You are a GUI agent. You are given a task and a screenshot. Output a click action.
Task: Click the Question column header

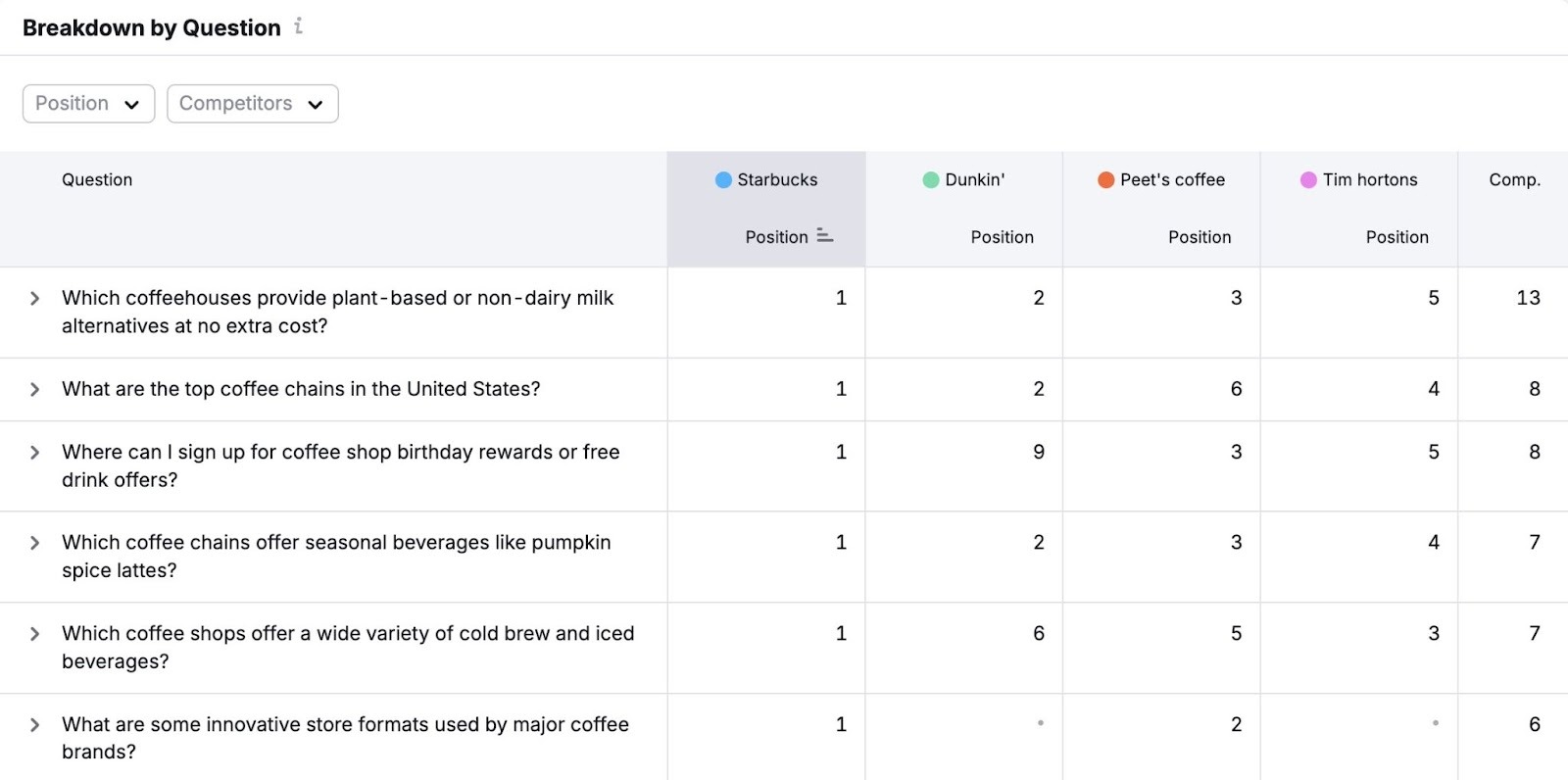[97, 179]
